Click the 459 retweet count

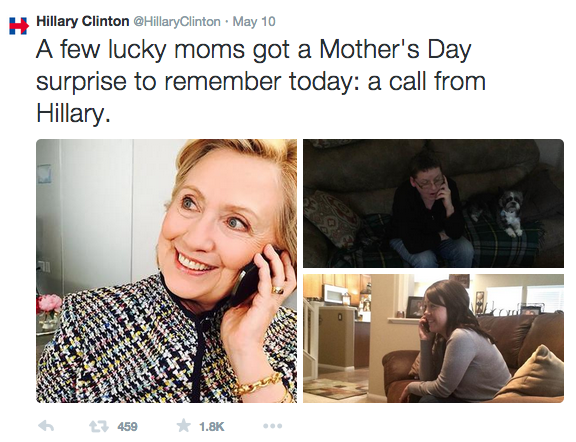[127, 427]
